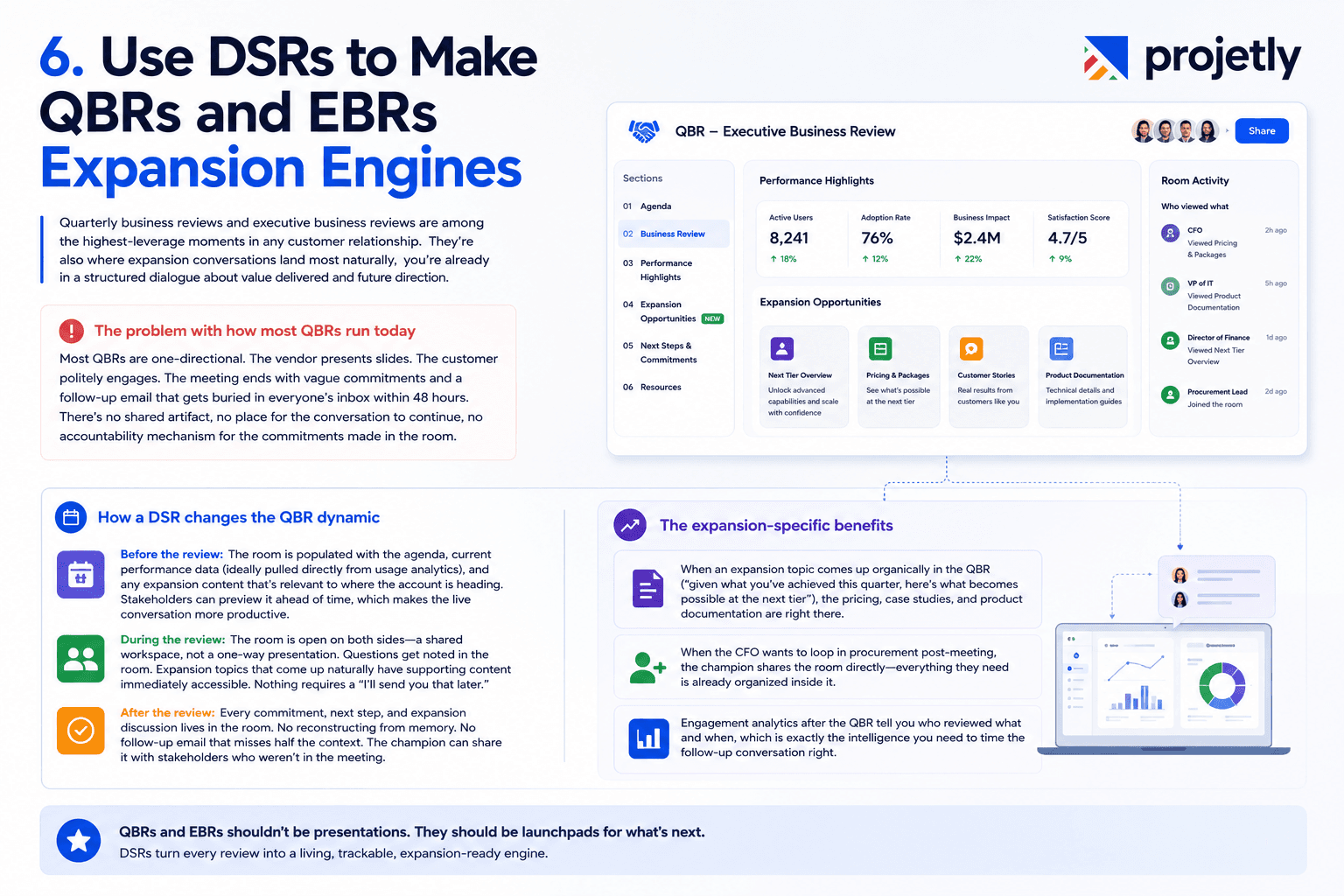
Task: Open the Pricing & Packages card title
Action: point(898,375)
